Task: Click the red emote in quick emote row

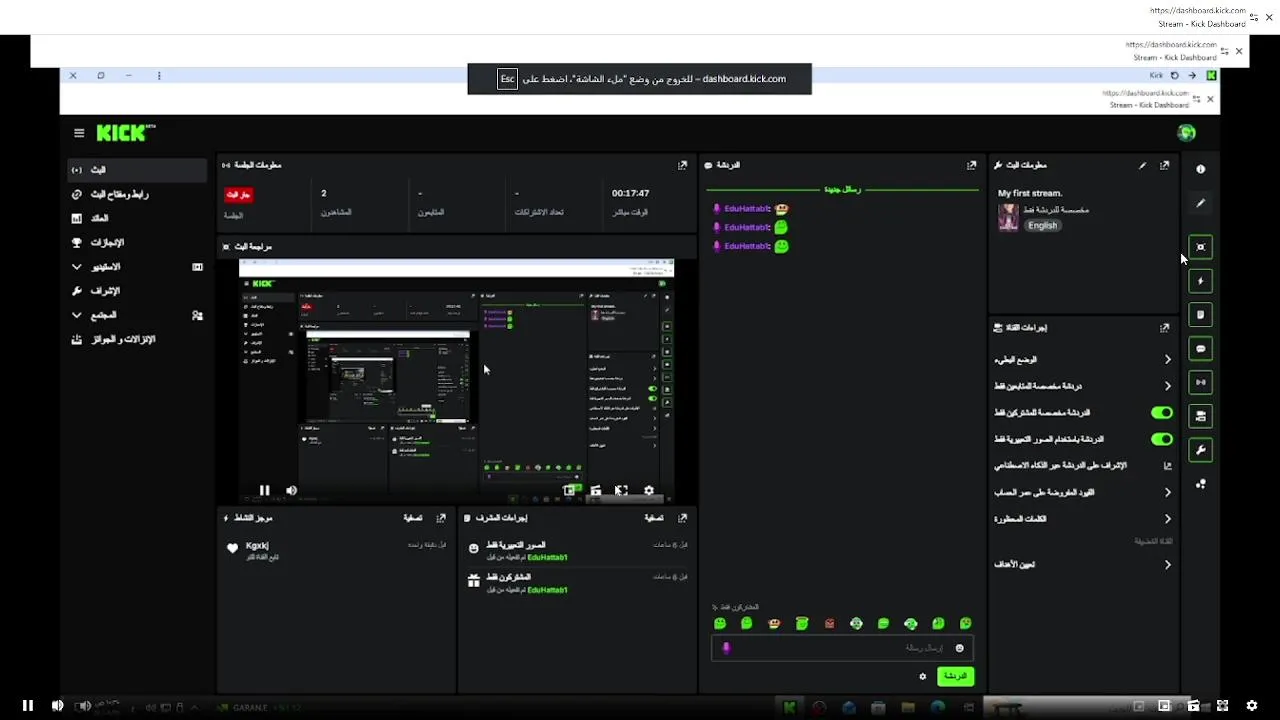Action: coord(829,624)
